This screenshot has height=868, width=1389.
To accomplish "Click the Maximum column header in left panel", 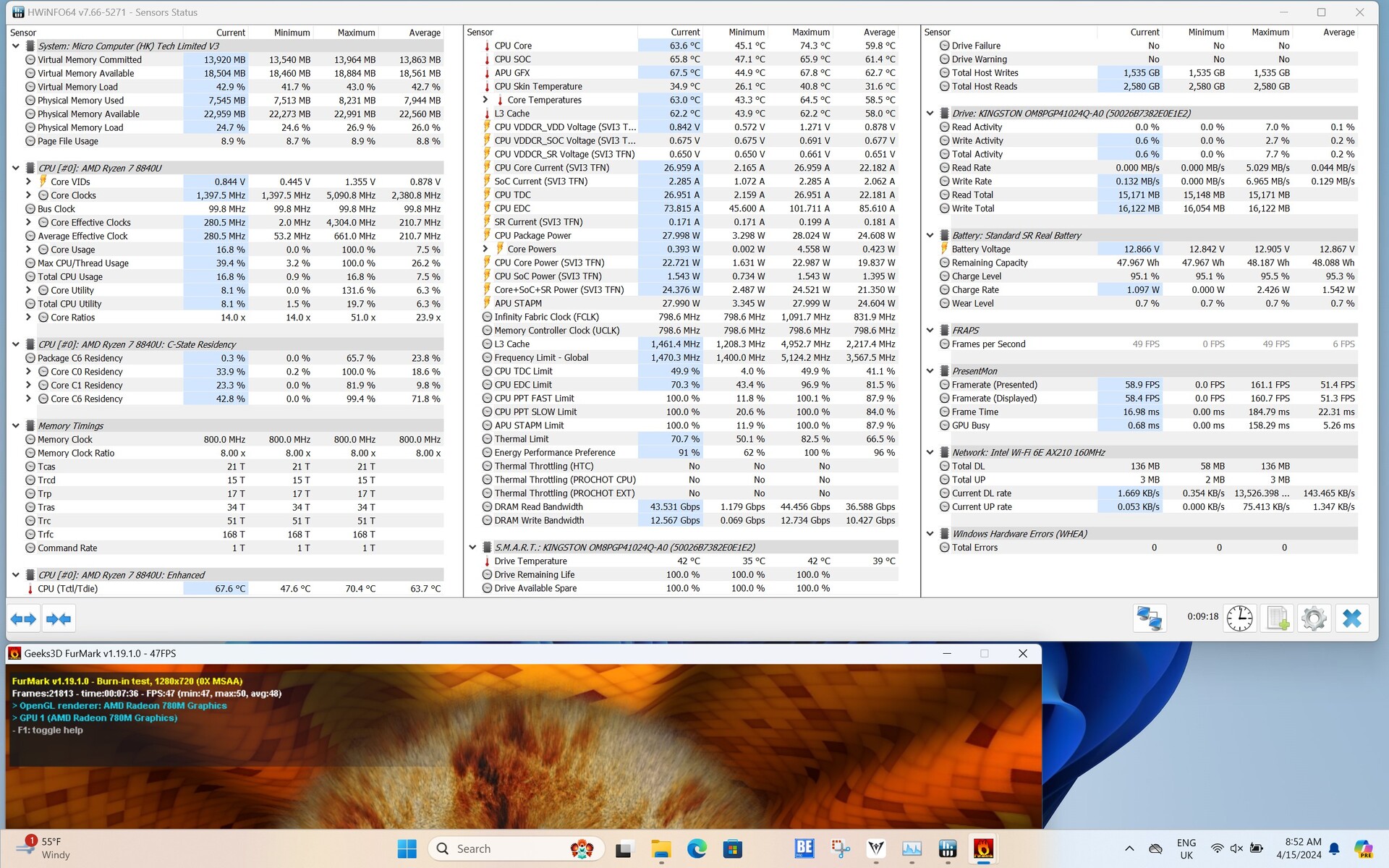I will 355,33.
